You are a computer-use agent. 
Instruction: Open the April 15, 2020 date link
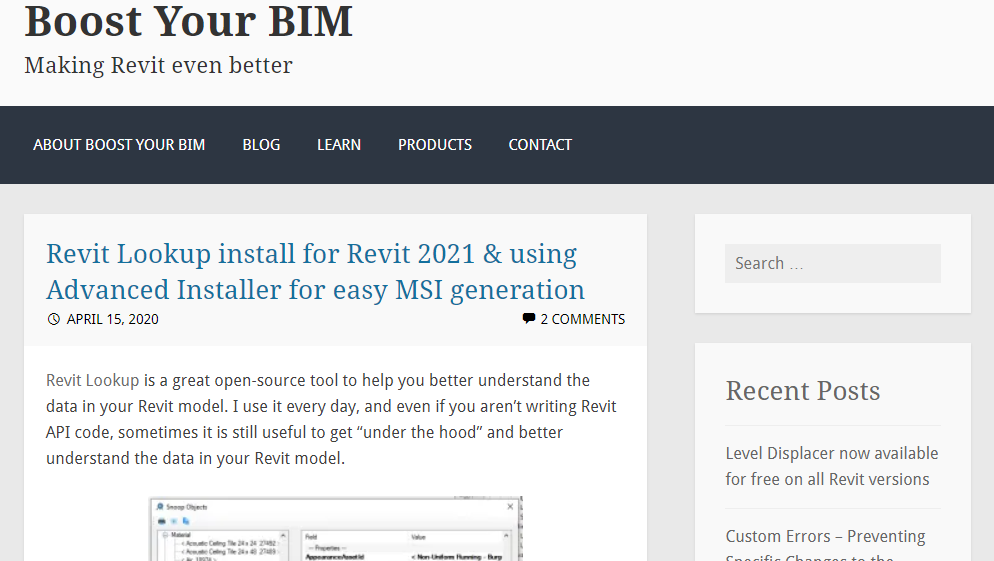(112, 319)
